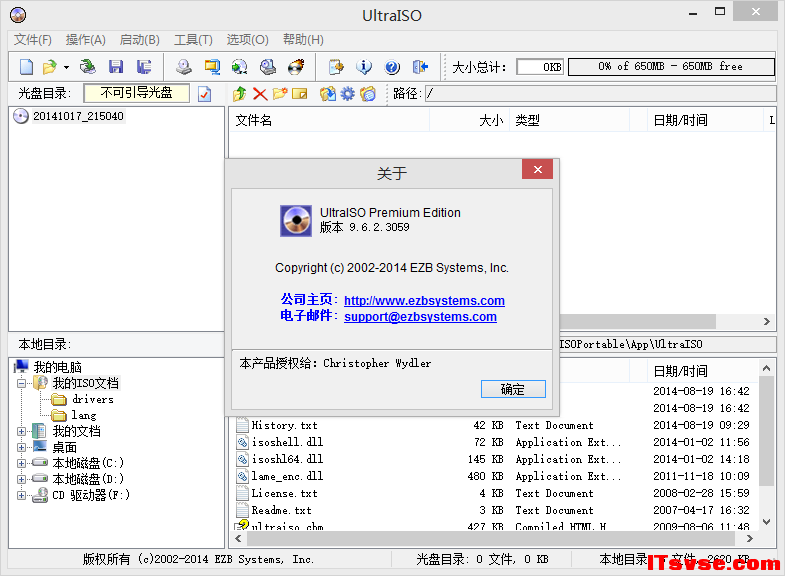Click the 文件名 column header
785x576 pixels.
[329, 120]
